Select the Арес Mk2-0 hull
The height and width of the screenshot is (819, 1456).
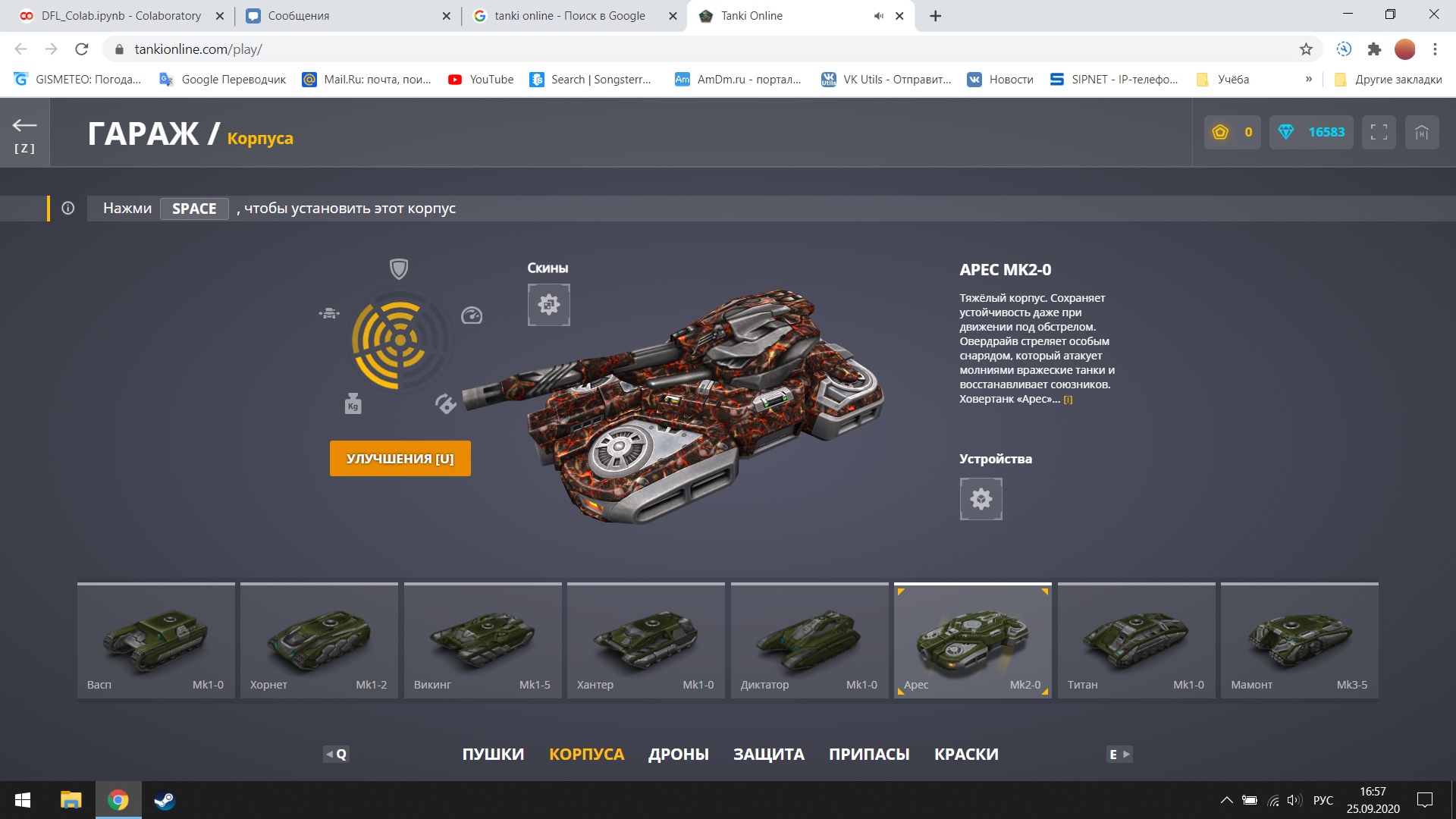tap(973, 641)
